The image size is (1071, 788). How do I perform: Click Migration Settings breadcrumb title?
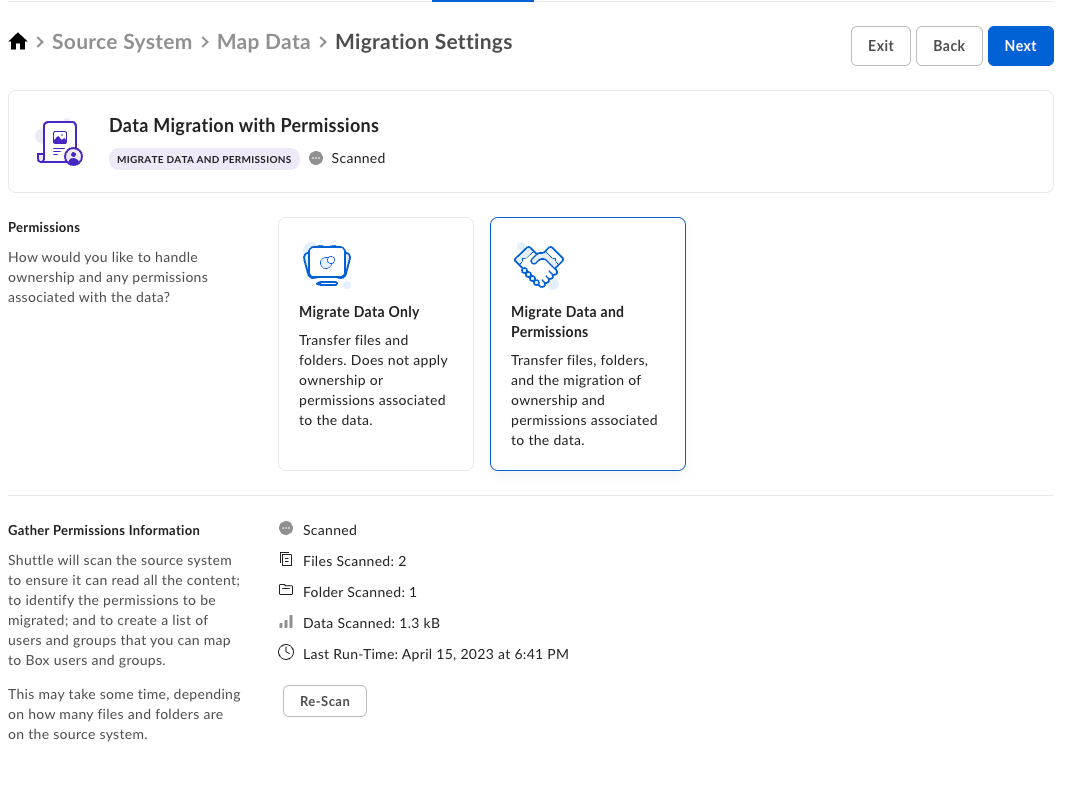click(423, 42)
